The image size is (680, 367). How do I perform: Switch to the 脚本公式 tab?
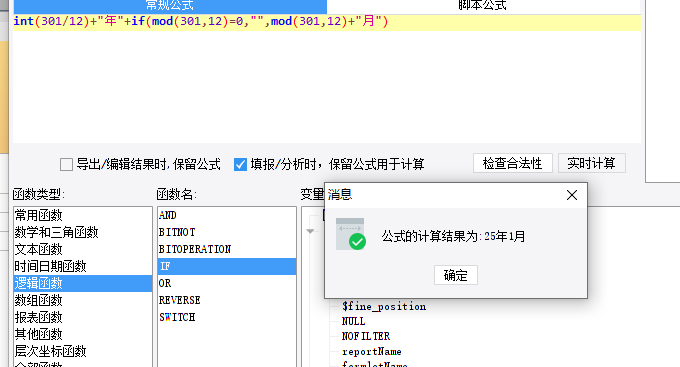[482, 6]
